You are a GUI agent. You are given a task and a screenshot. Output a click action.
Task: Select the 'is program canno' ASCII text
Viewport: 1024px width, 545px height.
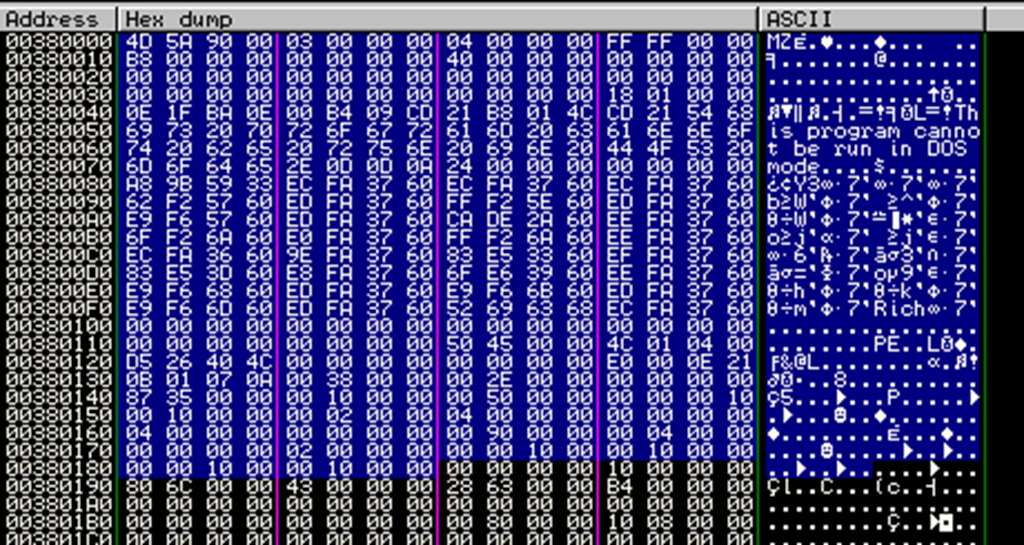[872, 129]
